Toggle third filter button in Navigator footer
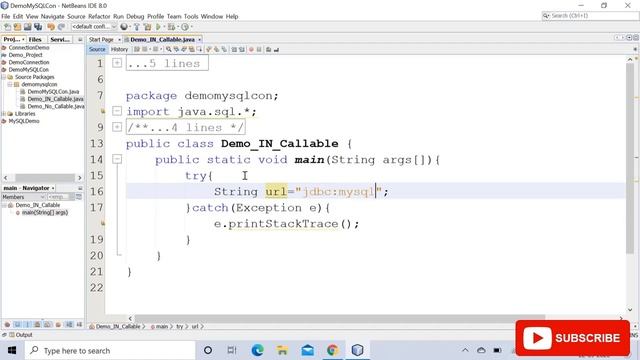 click(27, 325)
